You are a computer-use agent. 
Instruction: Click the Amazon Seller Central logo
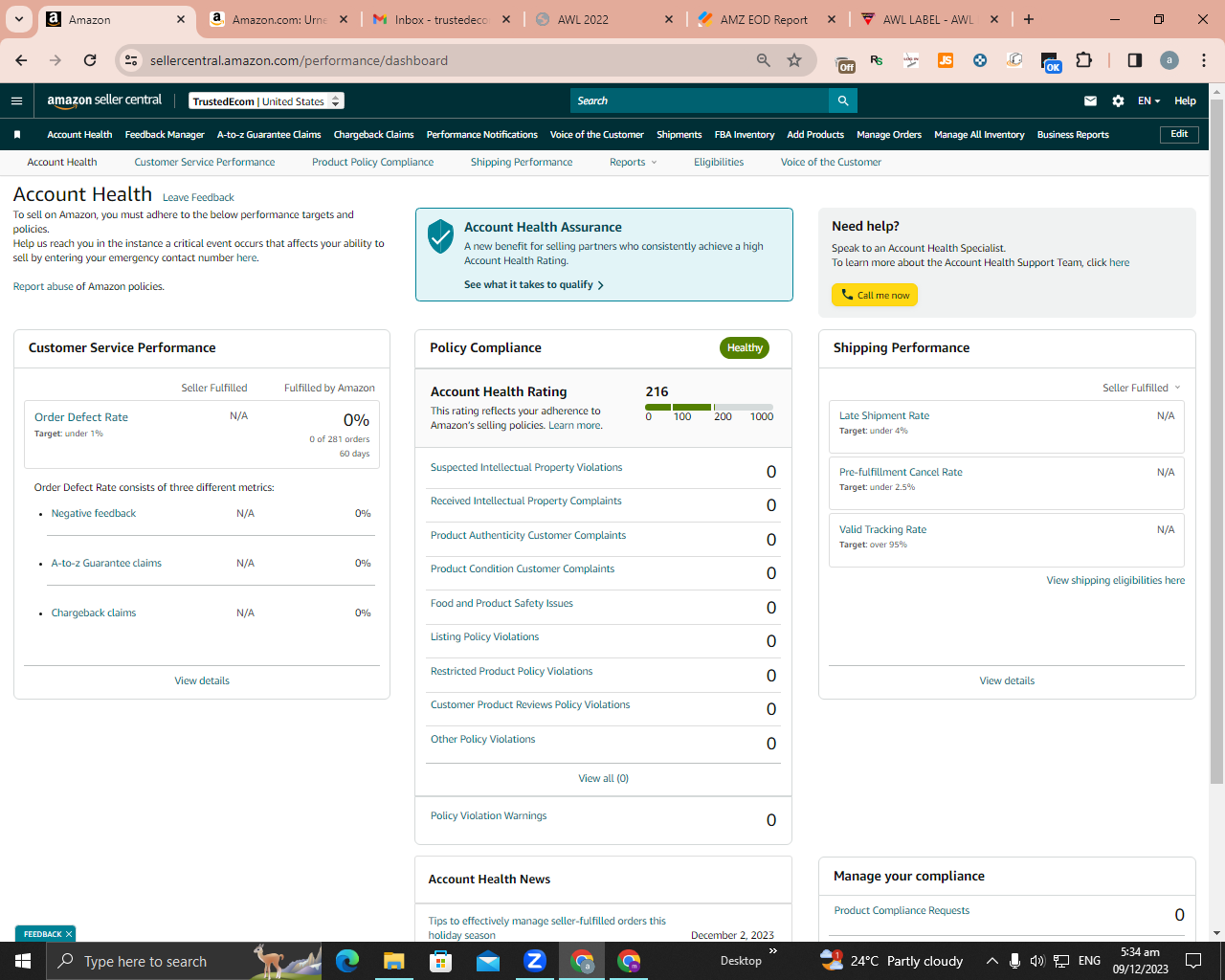(x=104, y=100)
